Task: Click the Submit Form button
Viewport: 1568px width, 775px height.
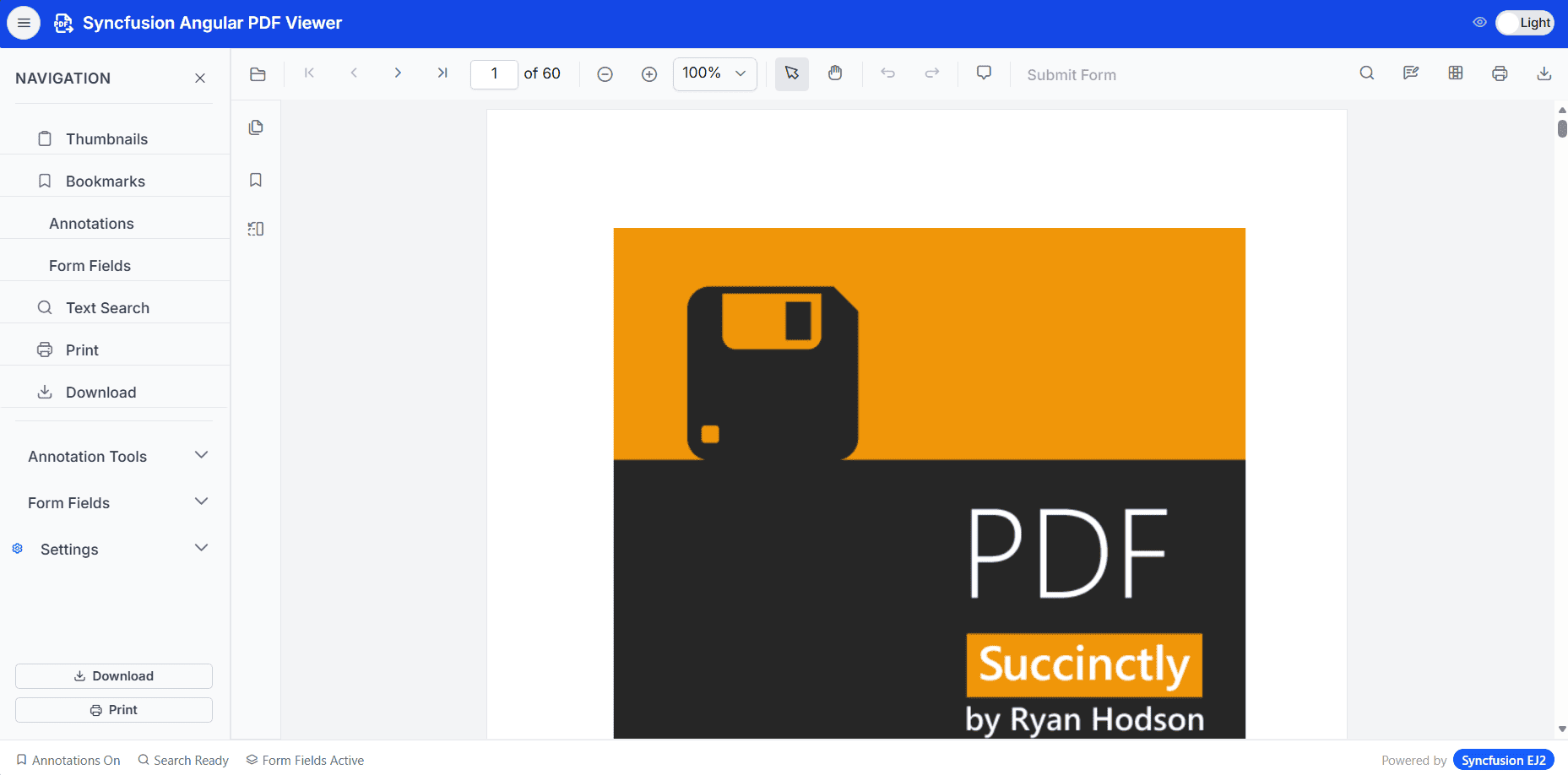Action: pos(1072,75)
